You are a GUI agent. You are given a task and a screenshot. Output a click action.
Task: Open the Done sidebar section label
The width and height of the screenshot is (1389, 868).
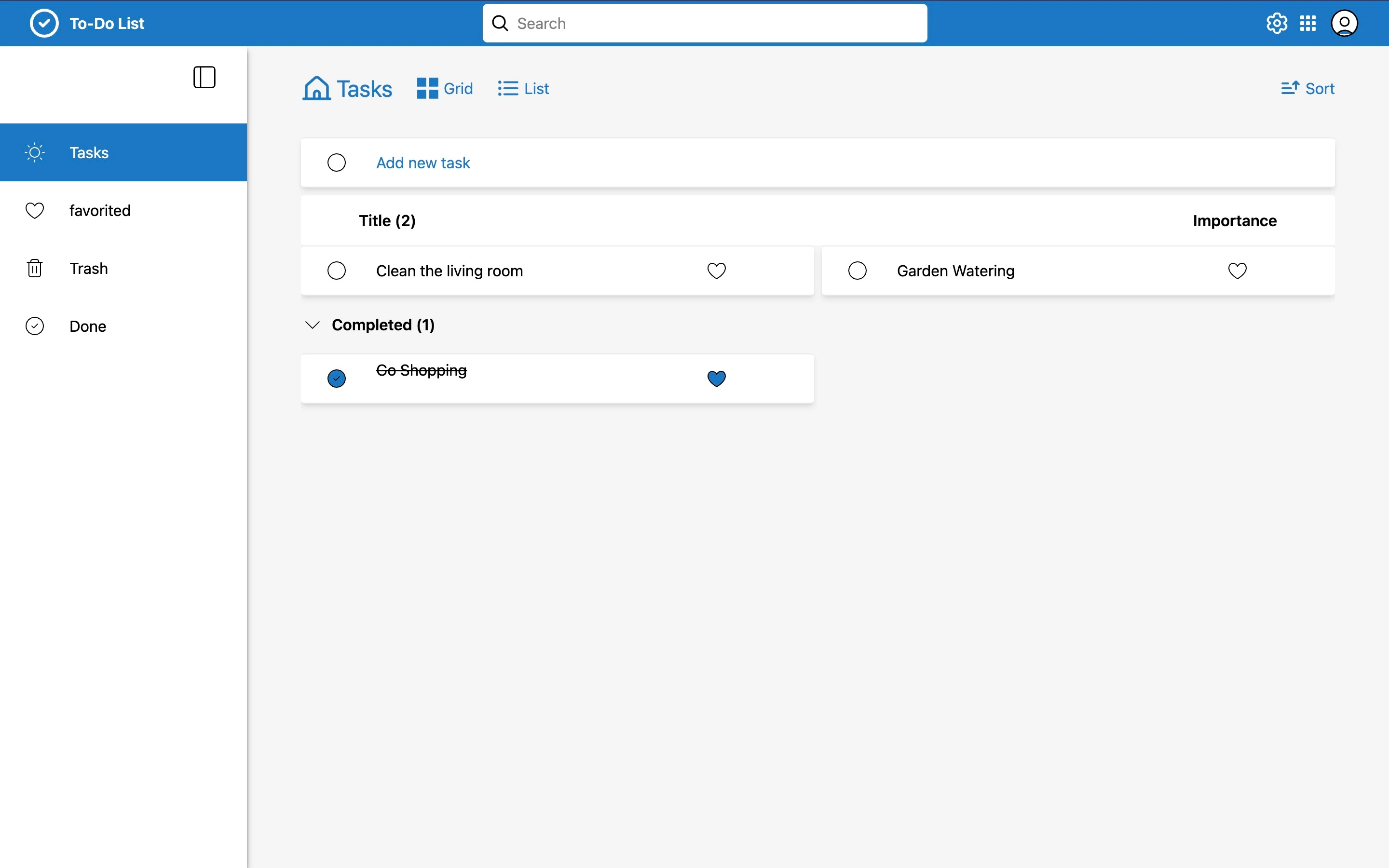pos(88,326)
